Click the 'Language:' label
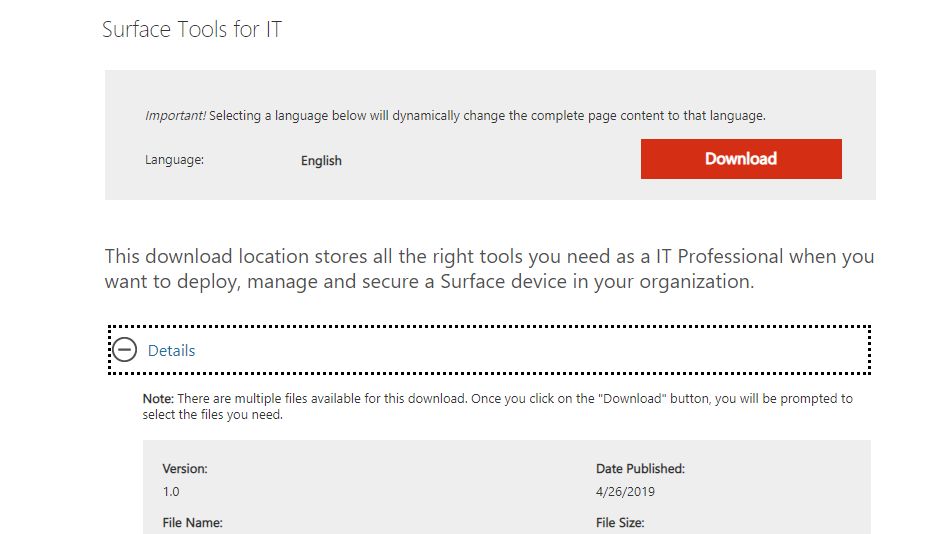 174,159
